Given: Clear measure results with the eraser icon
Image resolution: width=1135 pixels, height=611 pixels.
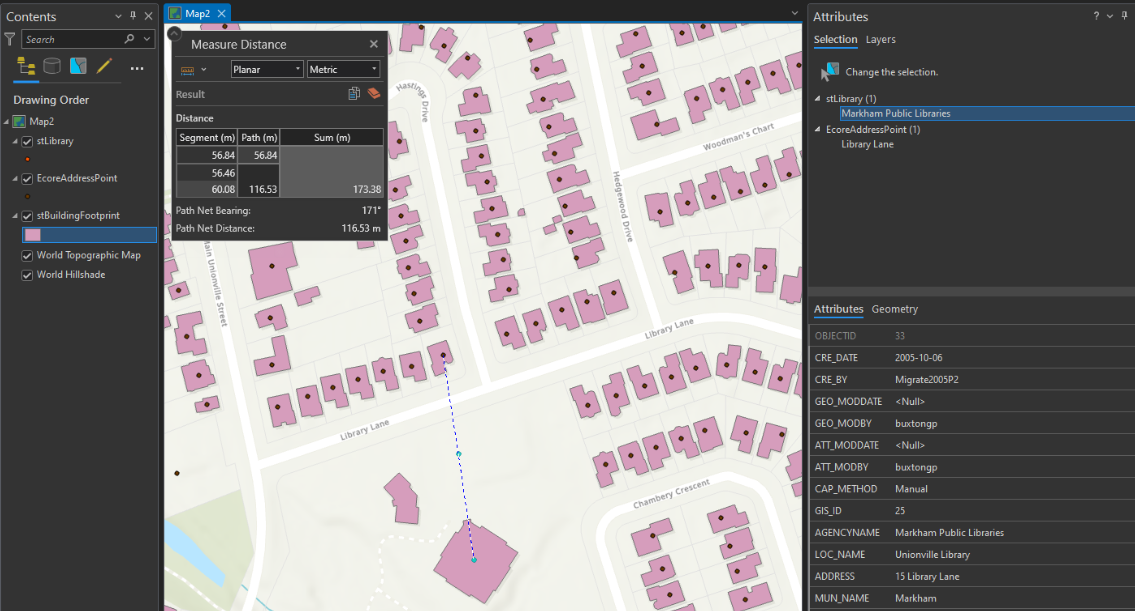Looking at the screenshot, I should (374, 94).
